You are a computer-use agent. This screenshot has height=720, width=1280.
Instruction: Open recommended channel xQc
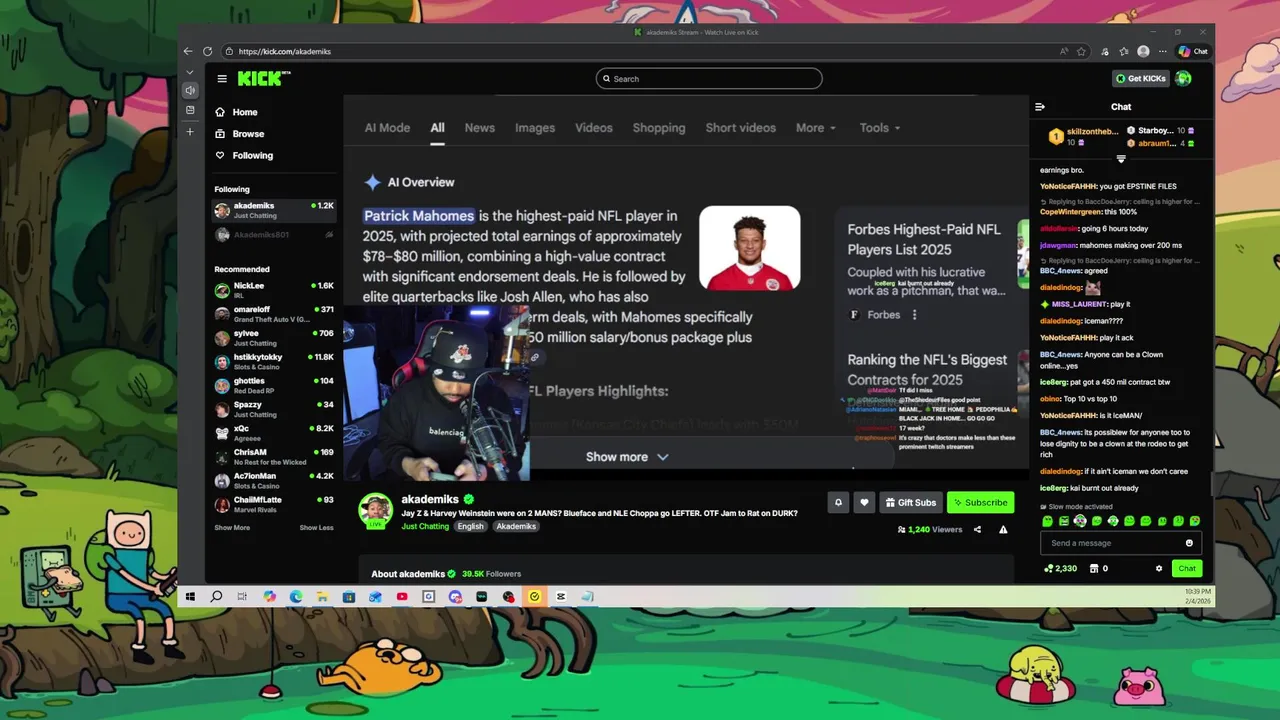point(274,433)
